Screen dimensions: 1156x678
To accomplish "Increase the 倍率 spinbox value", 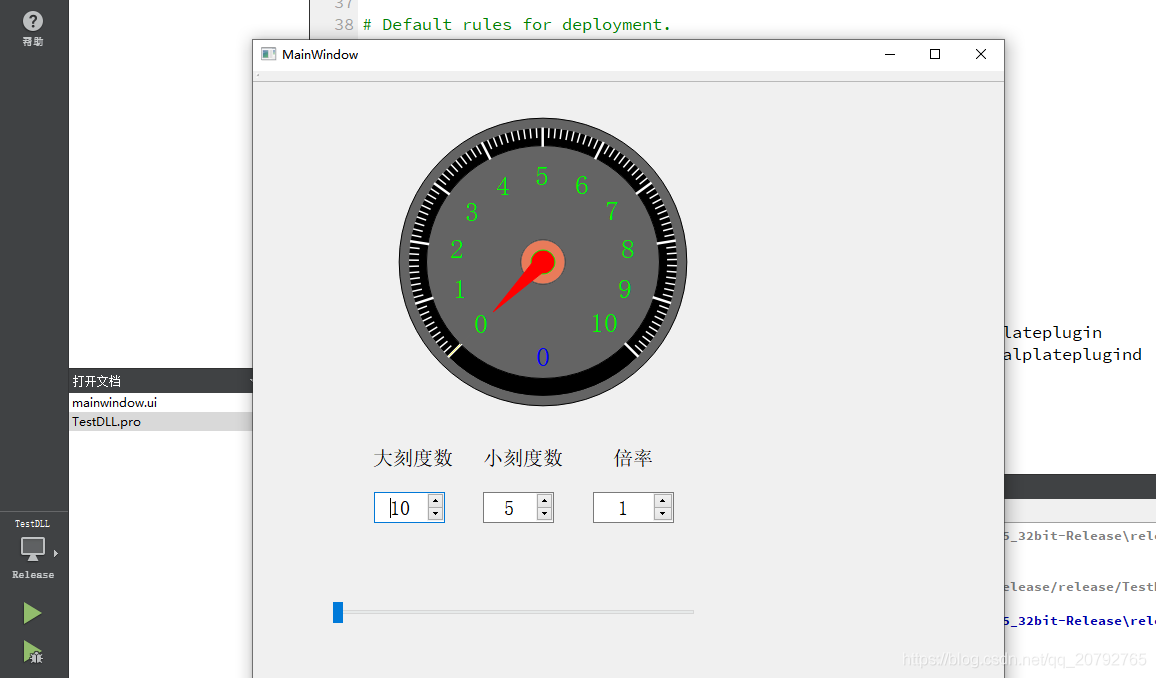I will [663, 500].
